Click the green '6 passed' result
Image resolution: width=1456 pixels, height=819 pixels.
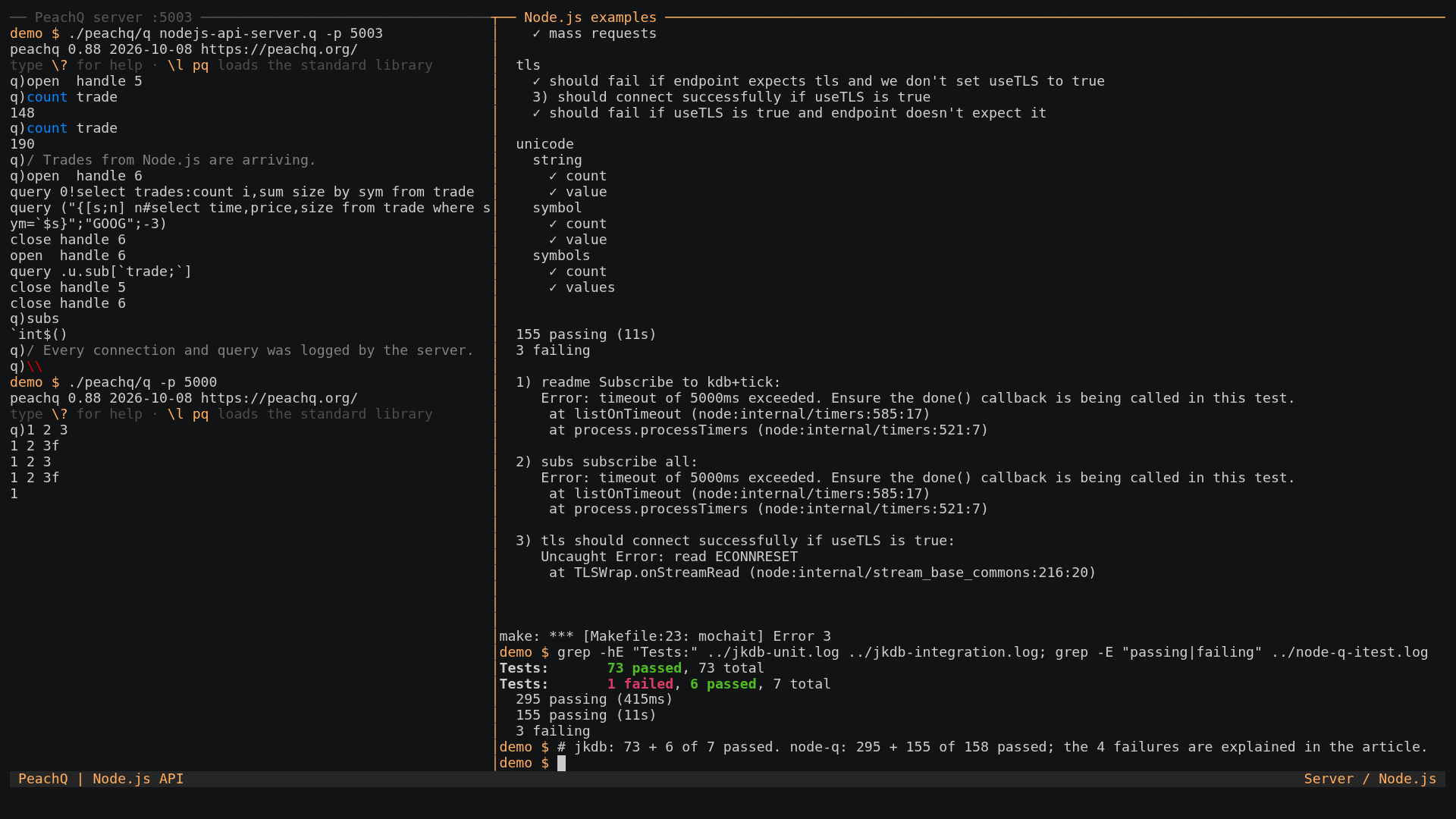pos(723,684)
